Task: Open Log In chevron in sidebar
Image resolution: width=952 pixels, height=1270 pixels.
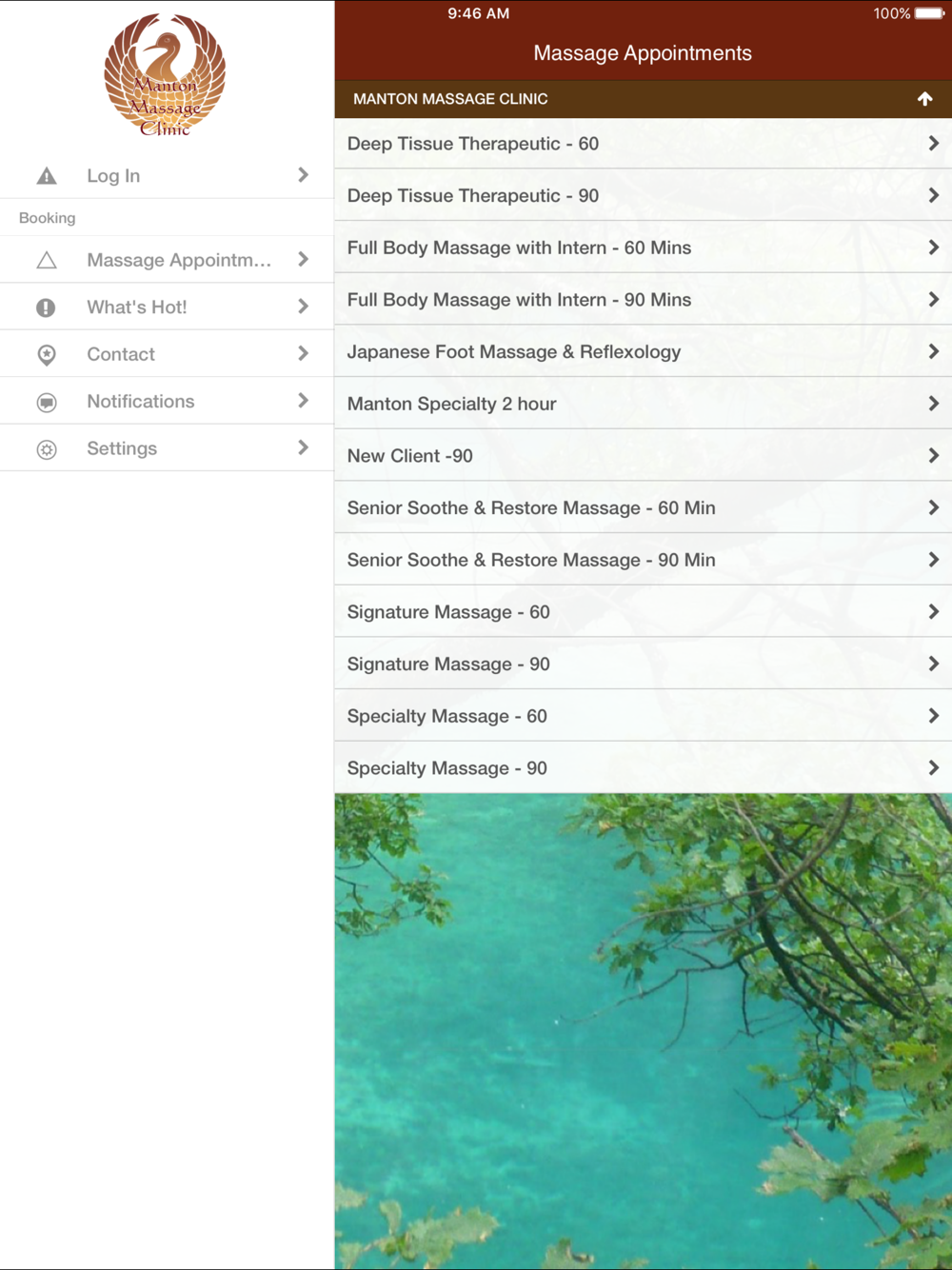Action: [303, 175]
